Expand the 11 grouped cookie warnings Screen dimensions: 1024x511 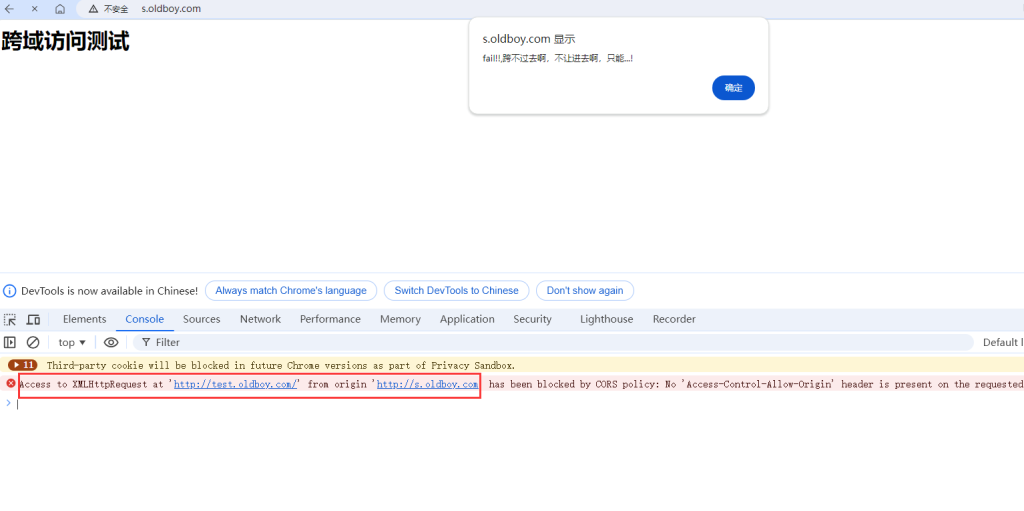(23, 365)
